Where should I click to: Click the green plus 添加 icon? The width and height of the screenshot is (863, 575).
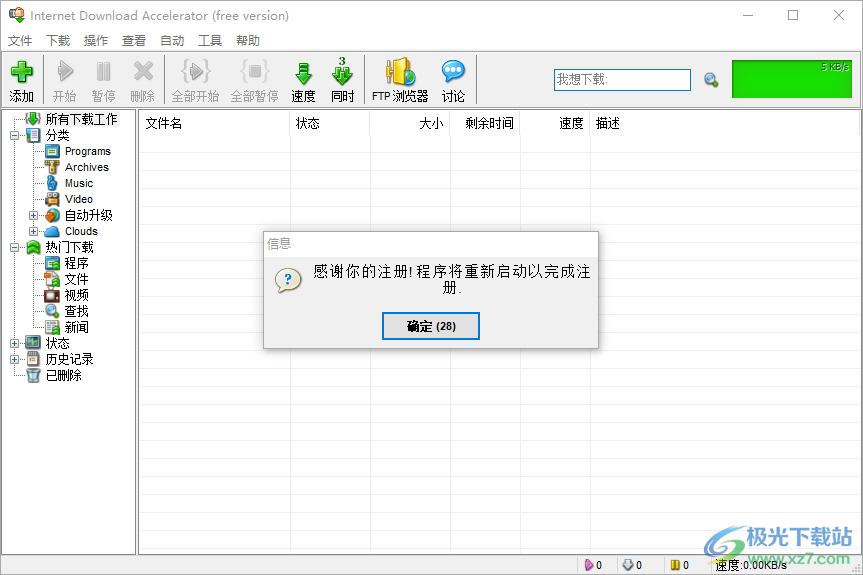pyautogui.click(x=21, y=72)
